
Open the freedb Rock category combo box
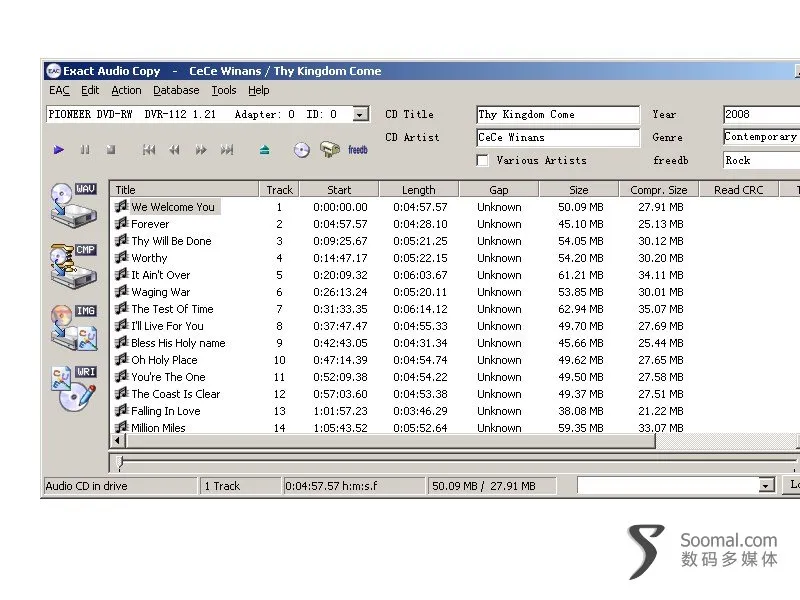pyautogui.click(x=761, y=160)
